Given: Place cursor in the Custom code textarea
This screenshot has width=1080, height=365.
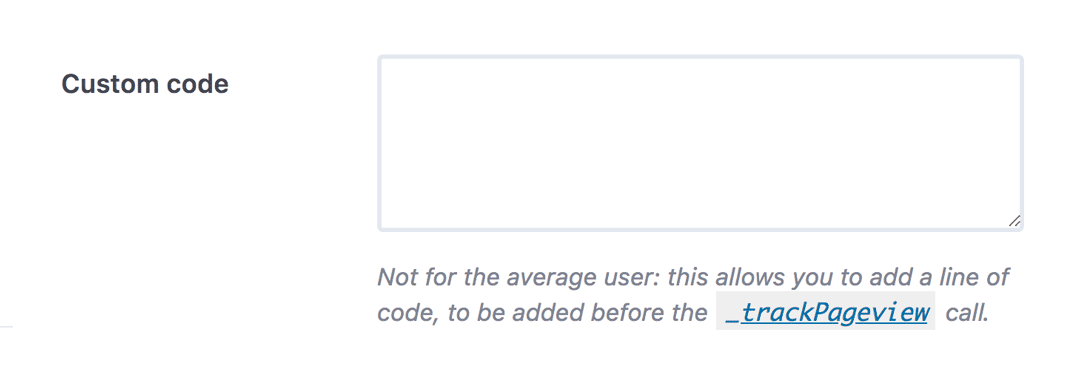Looking at the screenshot, I should tap(700, 143).
